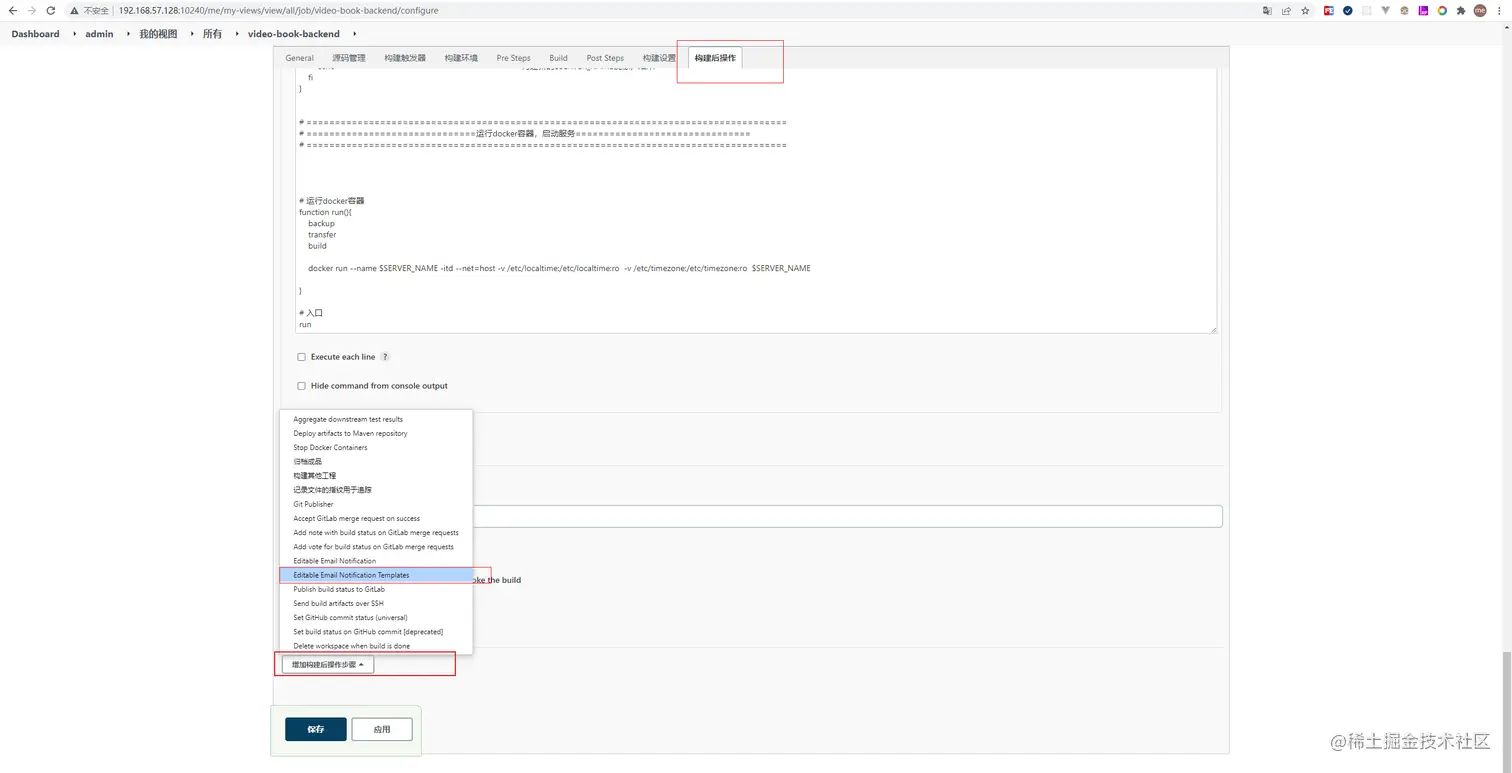Open the admin breadcrumb link
This screenshot has height=773, width=1512.
(100, 34)
